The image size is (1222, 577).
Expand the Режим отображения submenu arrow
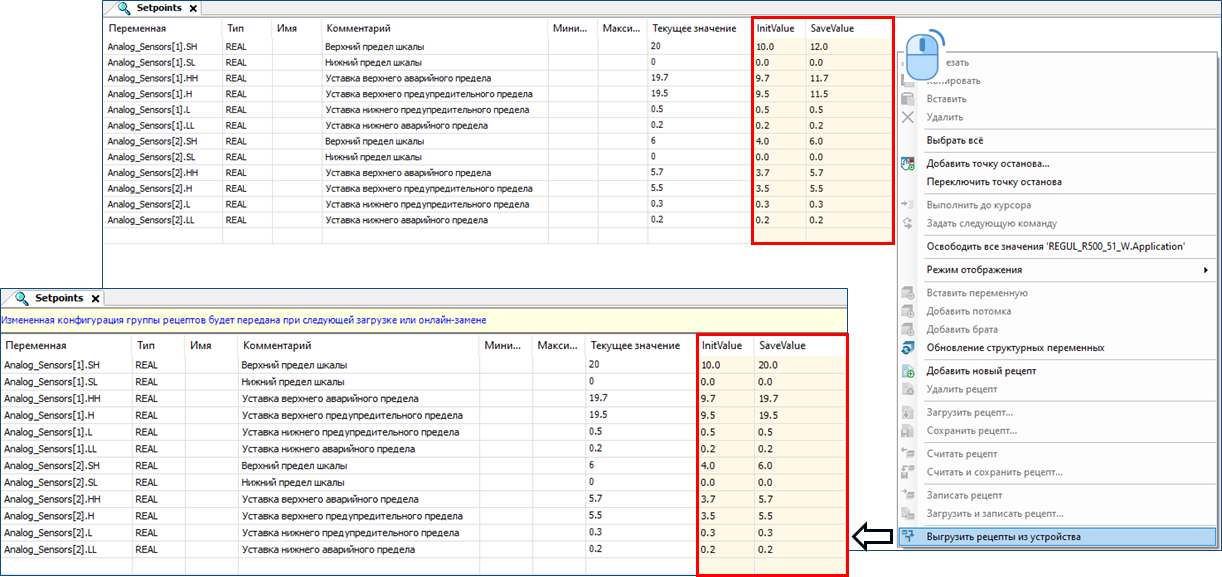click(1205, 270)
